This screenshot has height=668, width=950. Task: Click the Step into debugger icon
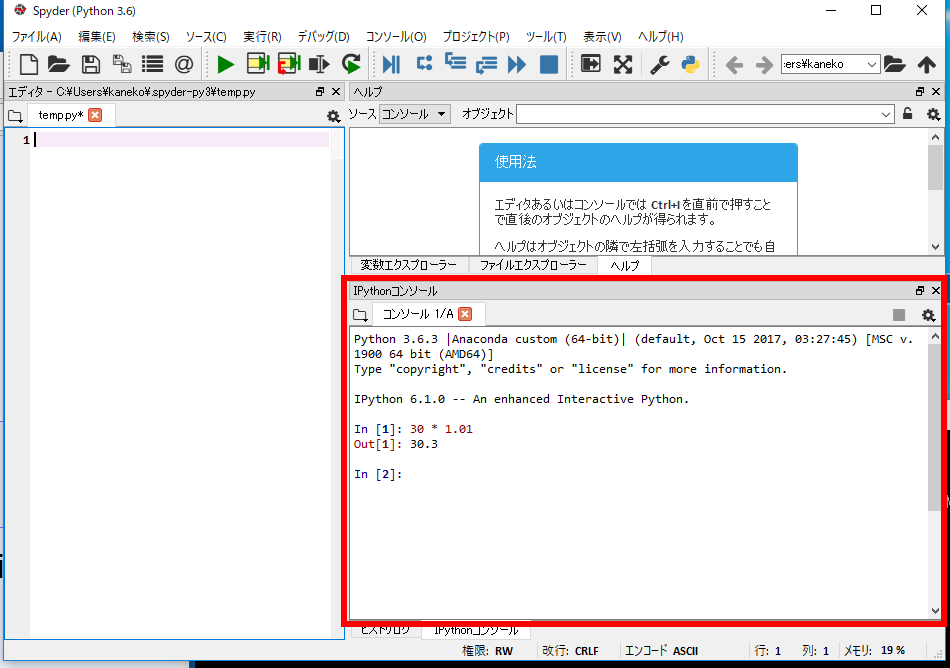pos(455,62)
